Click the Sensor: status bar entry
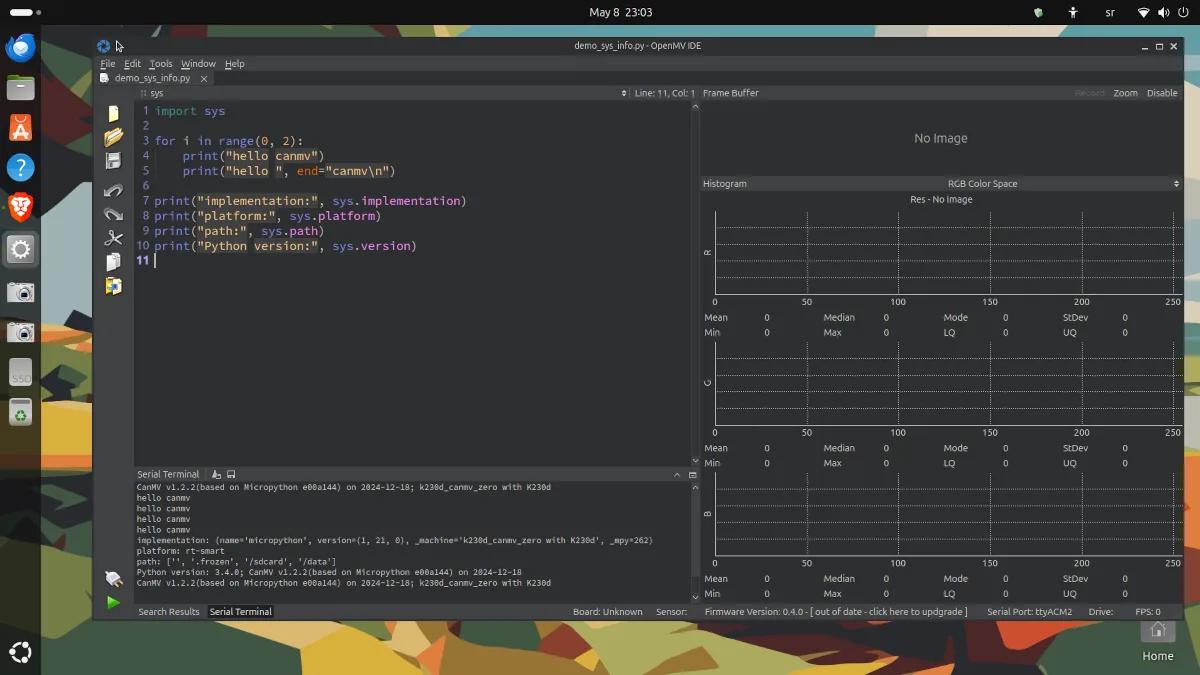The height and width of the screenshot is (675, 1200). coord(672,612)
